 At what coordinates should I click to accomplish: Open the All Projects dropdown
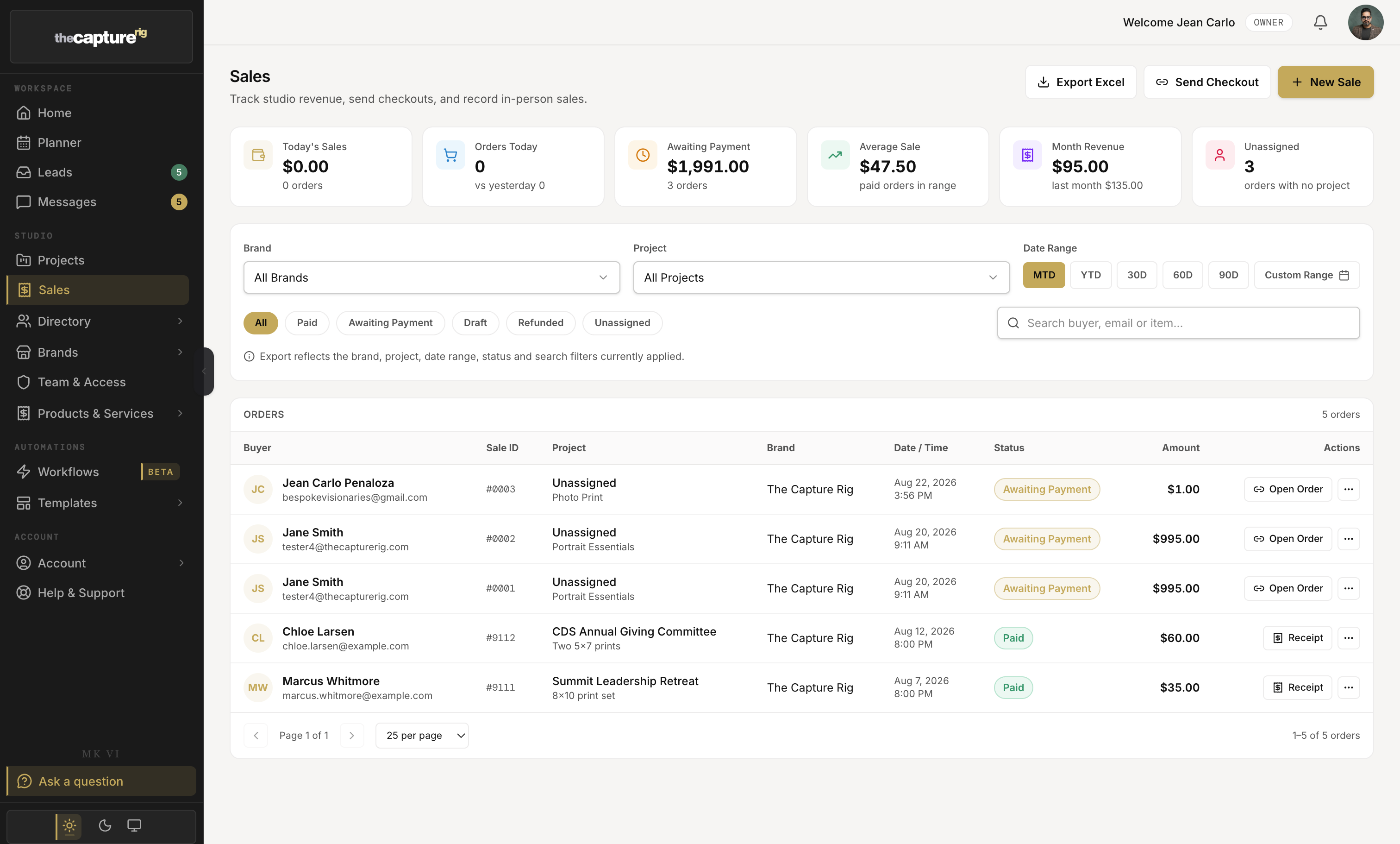click(821, 277)
